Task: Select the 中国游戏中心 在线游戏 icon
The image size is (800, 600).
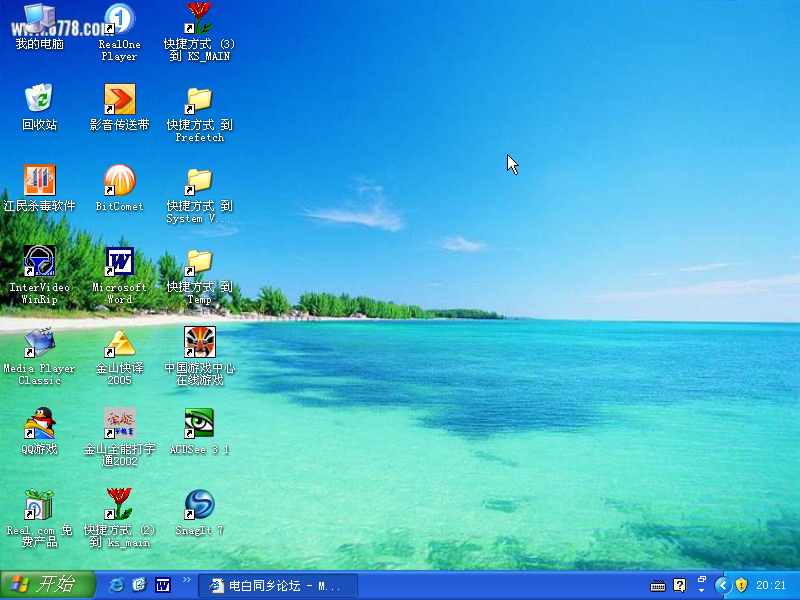Action: coord(199,343)
